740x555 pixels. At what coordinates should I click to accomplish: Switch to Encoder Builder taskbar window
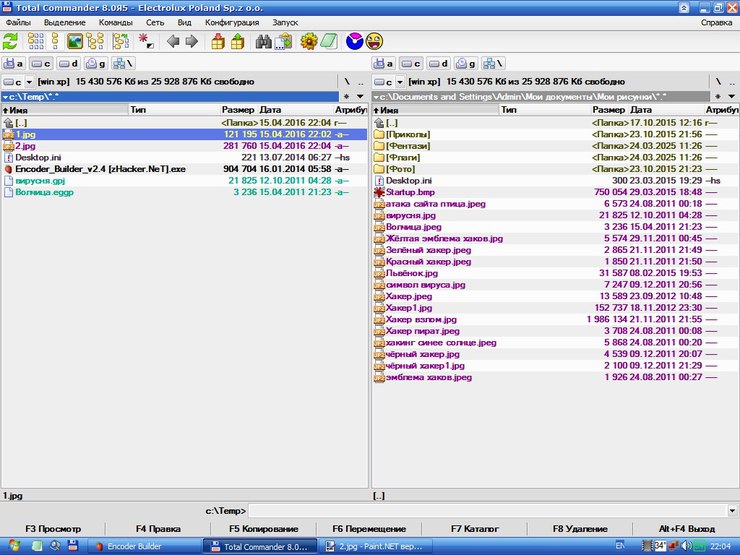[x=145, y=547]
